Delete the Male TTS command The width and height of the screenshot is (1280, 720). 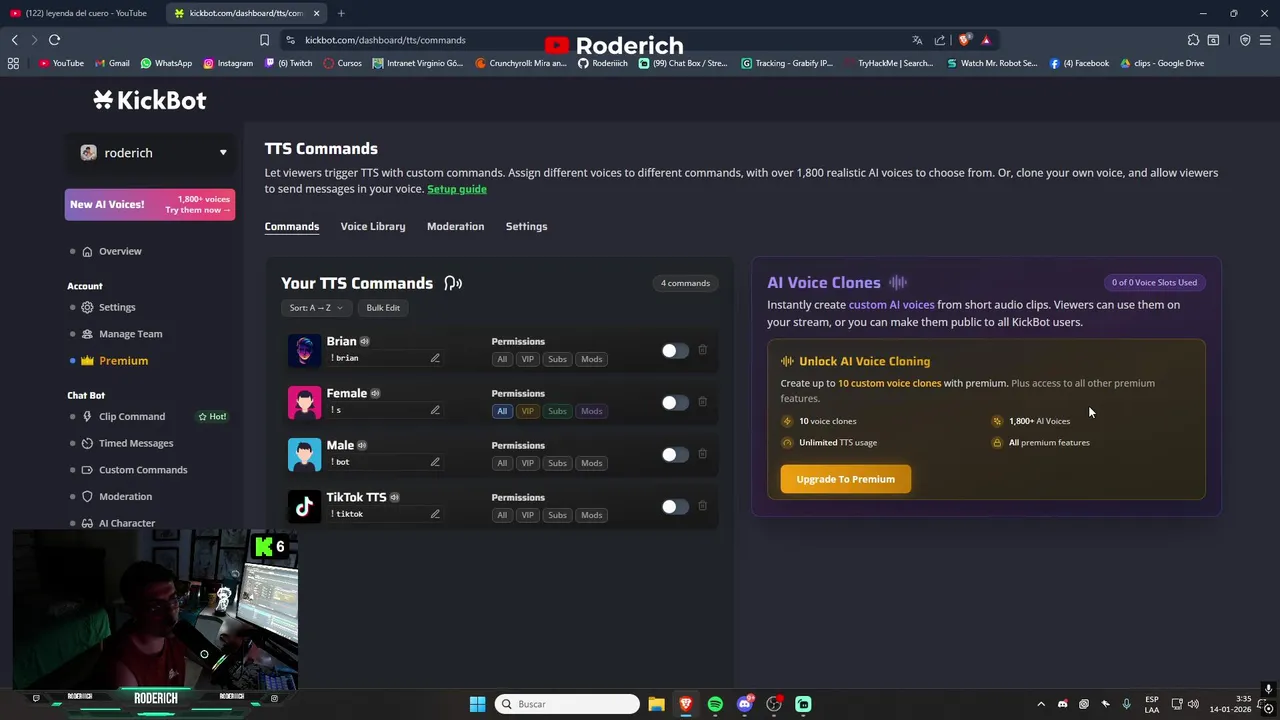[703, 454]
